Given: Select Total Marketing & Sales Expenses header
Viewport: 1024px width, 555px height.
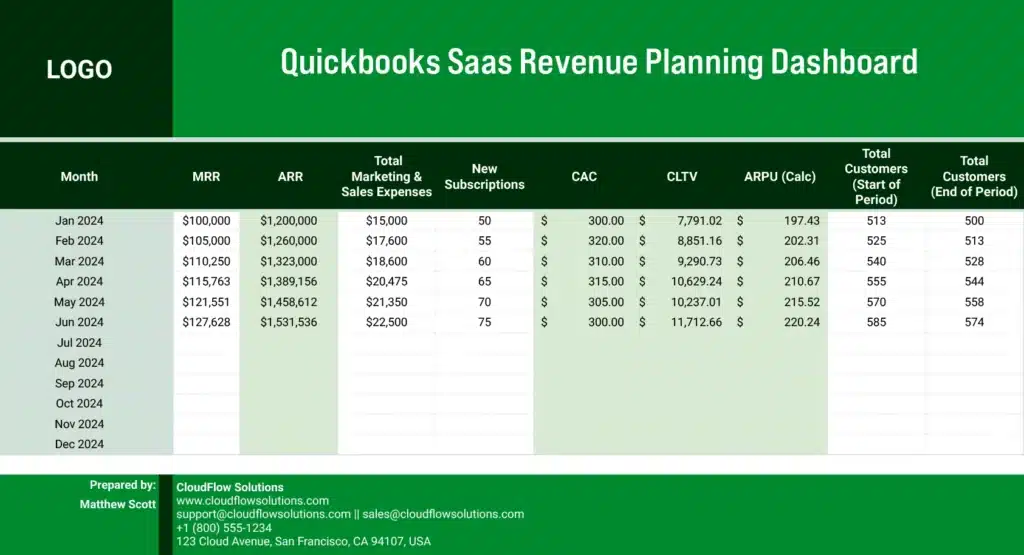Looking at the screenshot, I should tap(387, 176).
